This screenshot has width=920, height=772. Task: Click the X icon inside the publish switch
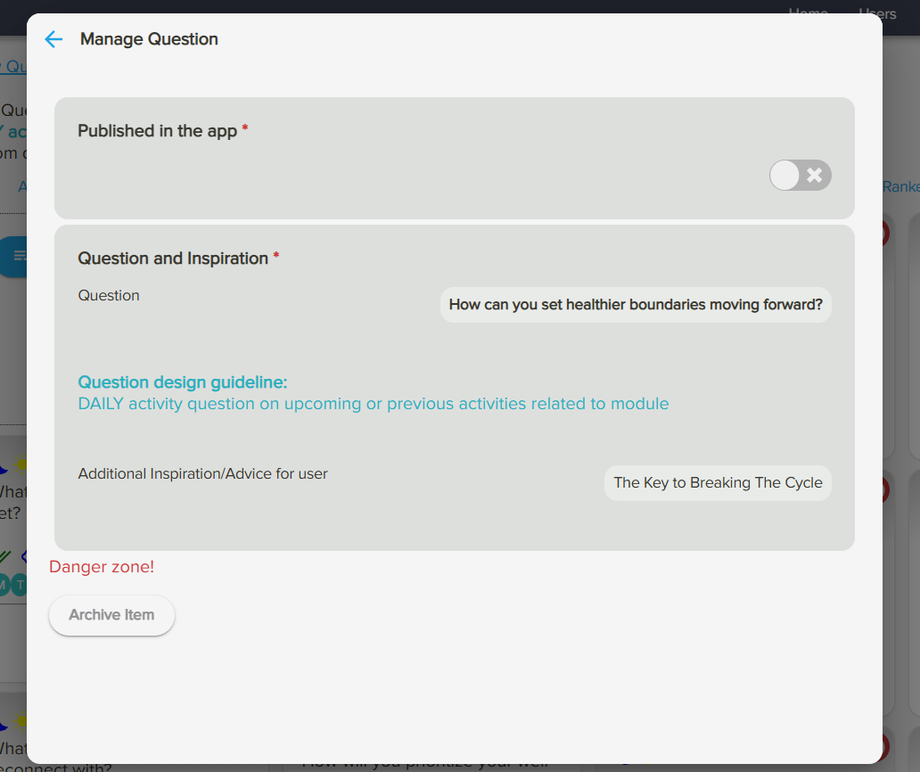[x=813, y=175]
